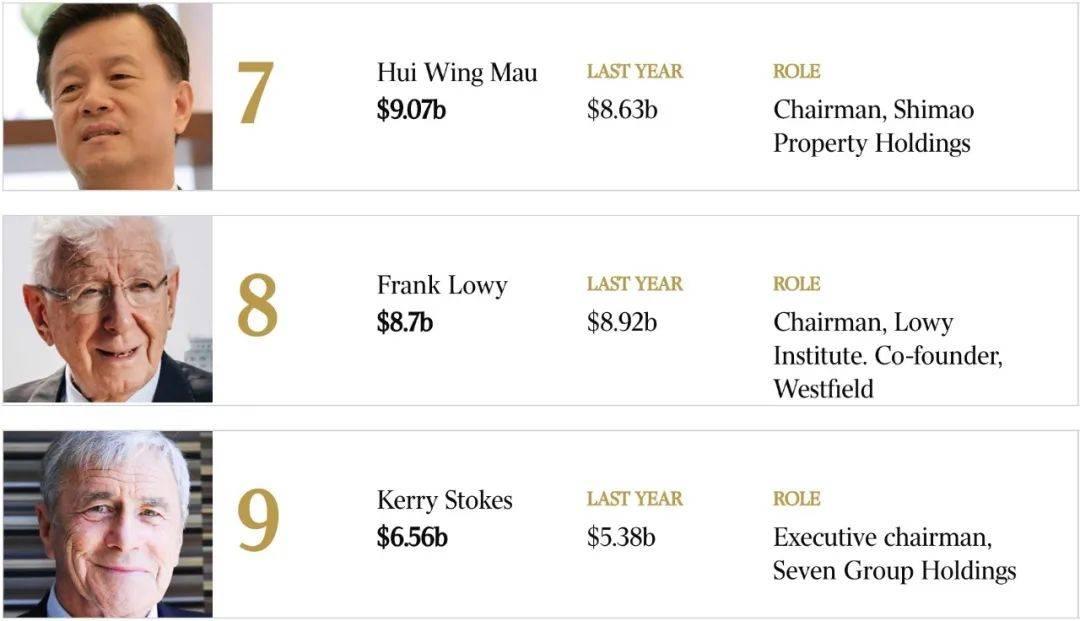Open Hui Wing Mau's portrait photo
The image size is (1080, 621).
point(108,96)
